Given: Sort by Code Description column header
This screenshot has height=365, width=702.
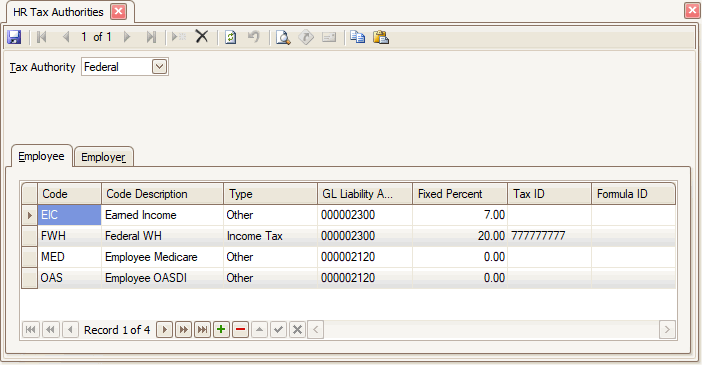Looking at the screenshot, I should 163,194.
